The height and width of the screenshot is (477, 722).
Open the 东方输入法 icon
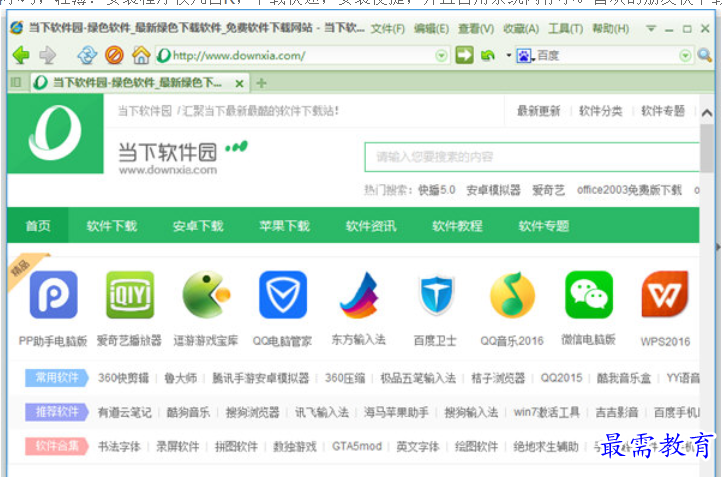pyautogui.click(x=359, y=295)
